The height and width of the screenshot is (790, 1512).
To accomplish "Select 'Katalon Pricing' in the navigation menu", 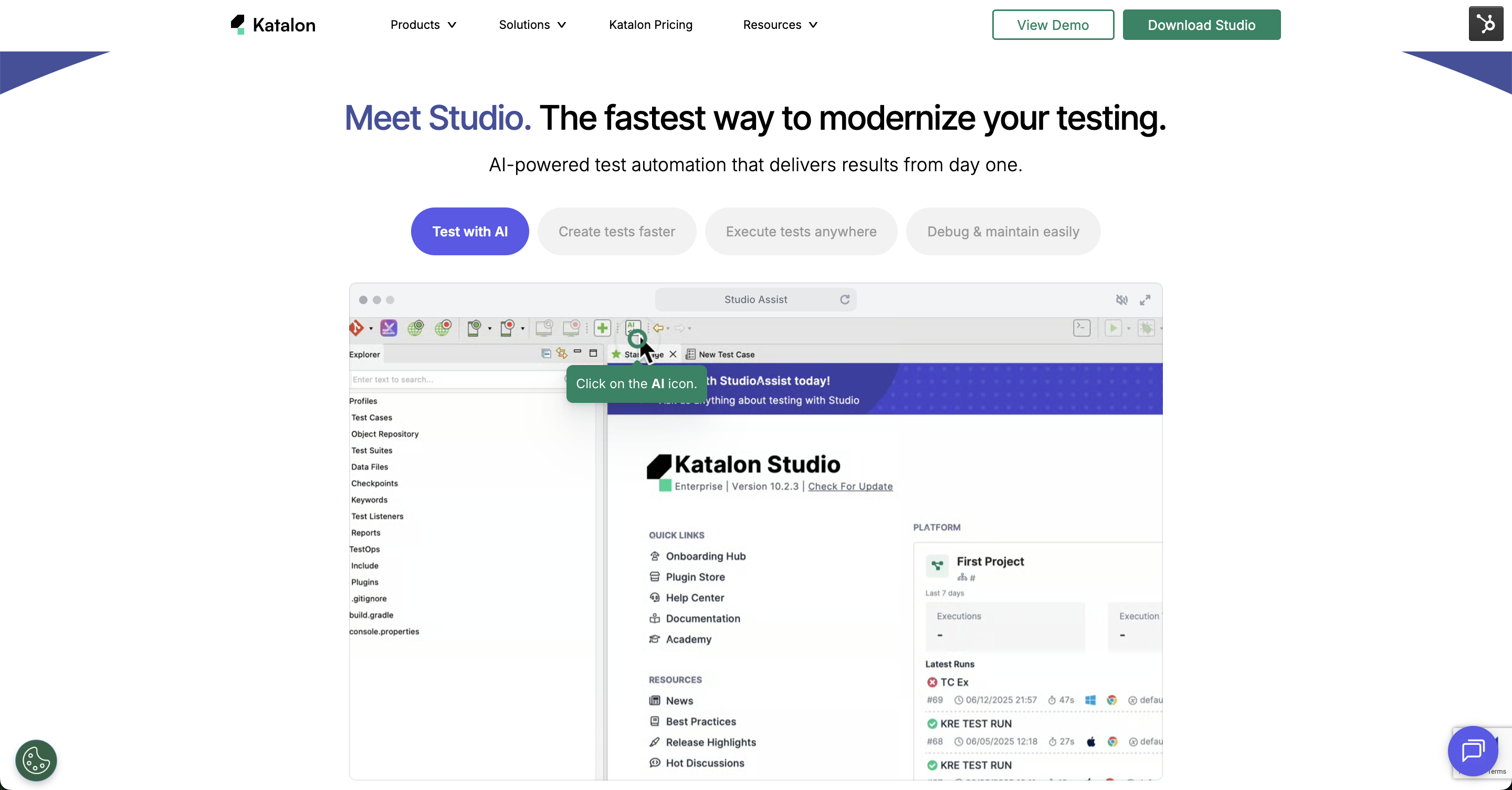I will coord(650,25).
